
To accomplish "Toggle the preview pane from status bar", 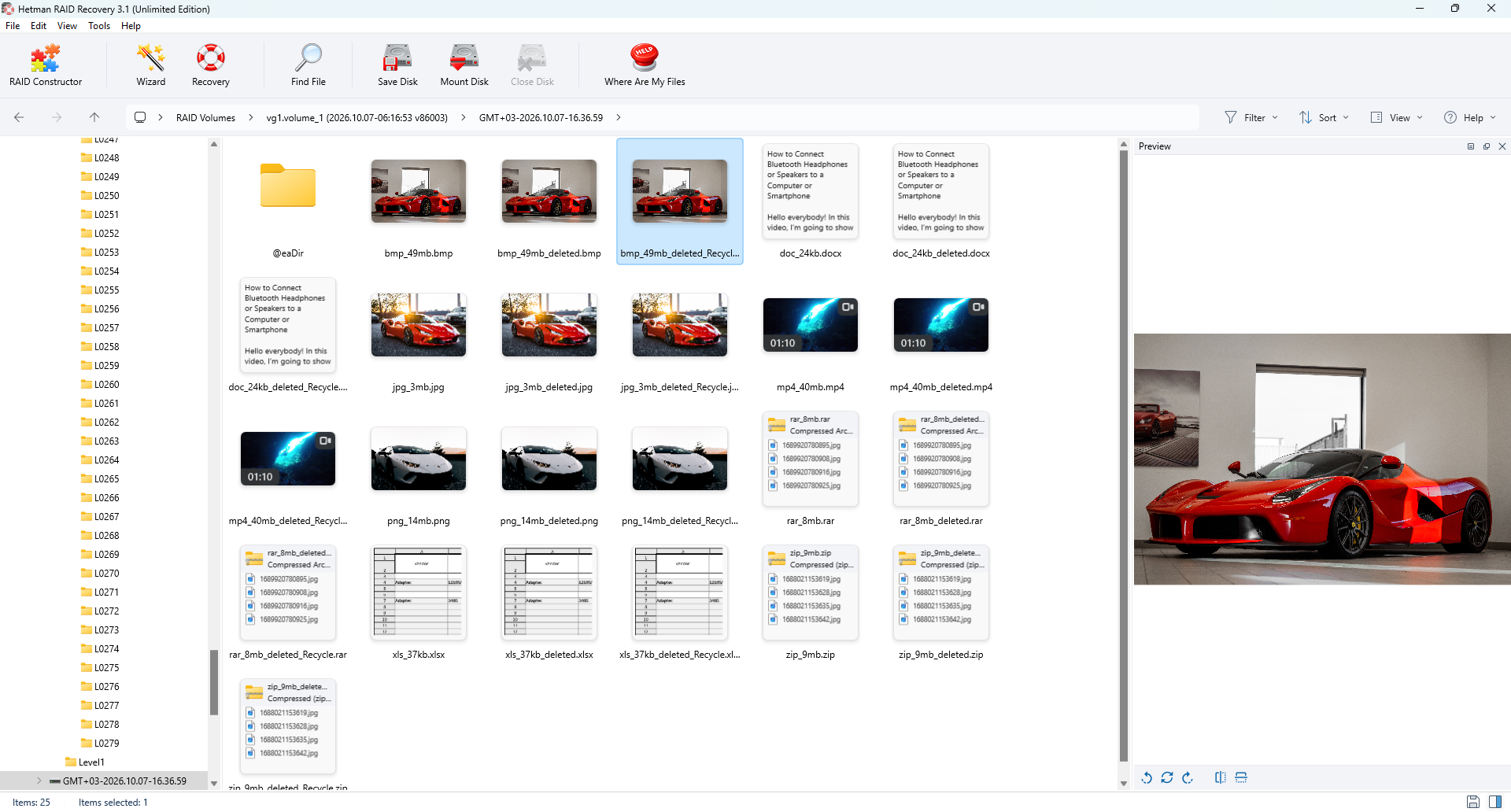I will pos(1495,802).
